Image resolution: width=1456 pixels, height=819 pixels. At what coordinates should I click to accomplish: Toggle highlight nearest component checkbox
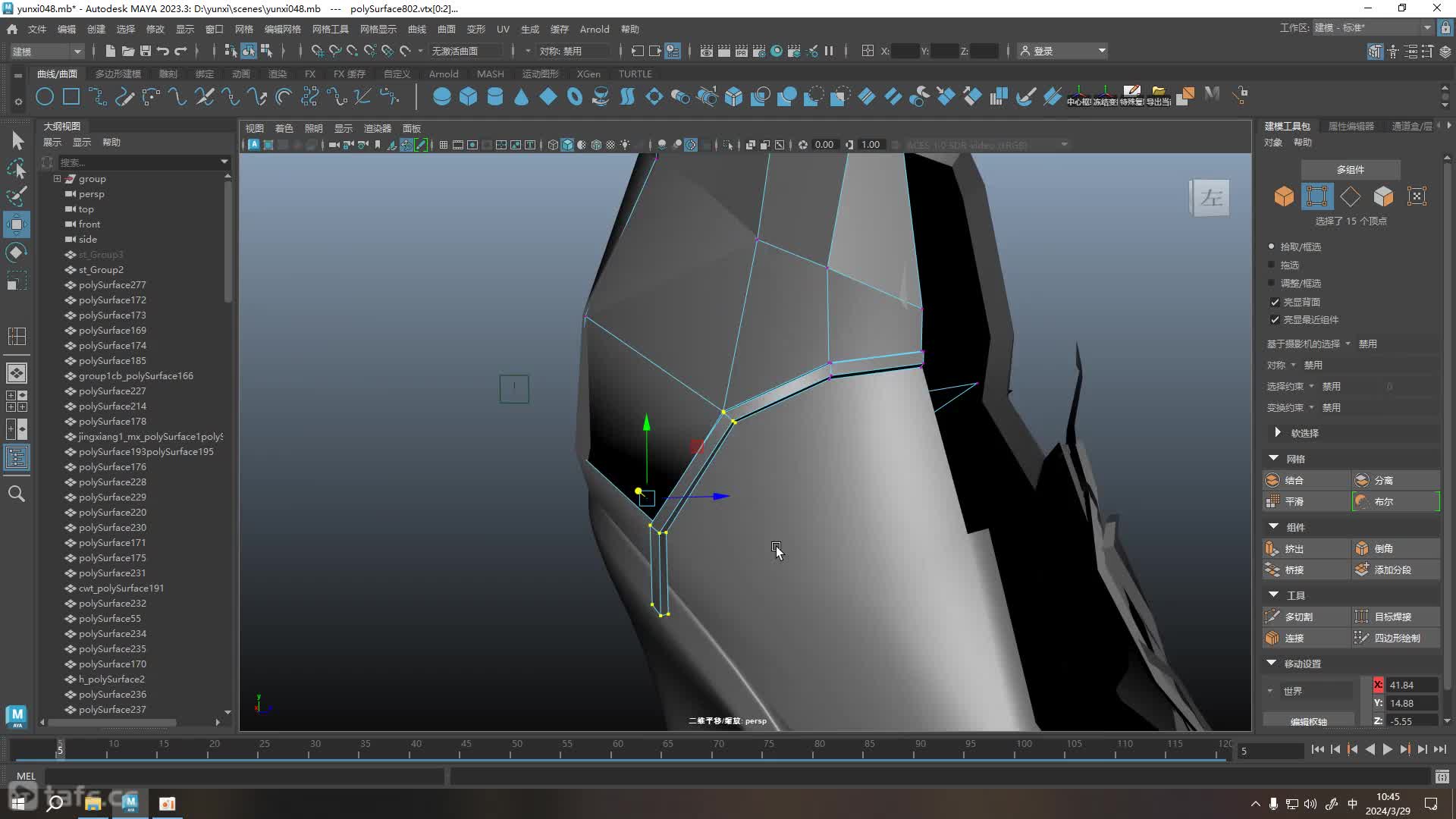(1275, 319)
